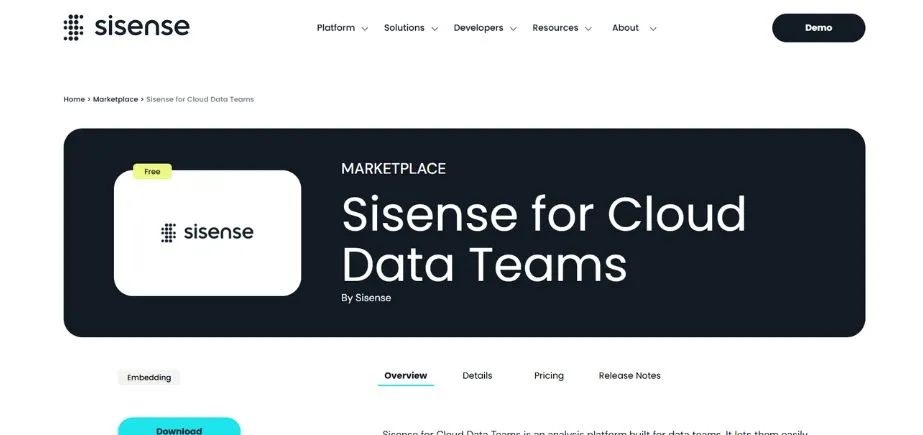Expand the Platform chevron arrow
This screenshot has height=435, width=923.
[364, 28]
